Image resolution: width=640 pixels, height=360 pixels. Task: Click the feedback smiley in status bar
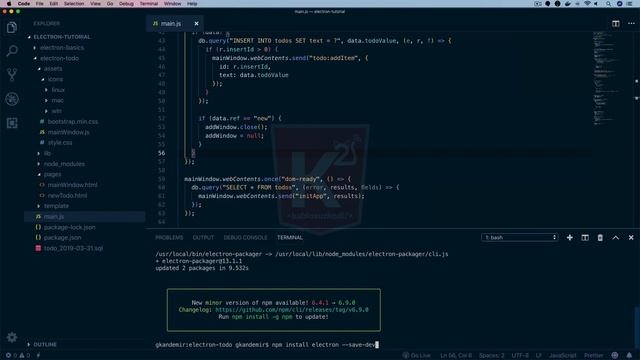click(x=615, y=355)
